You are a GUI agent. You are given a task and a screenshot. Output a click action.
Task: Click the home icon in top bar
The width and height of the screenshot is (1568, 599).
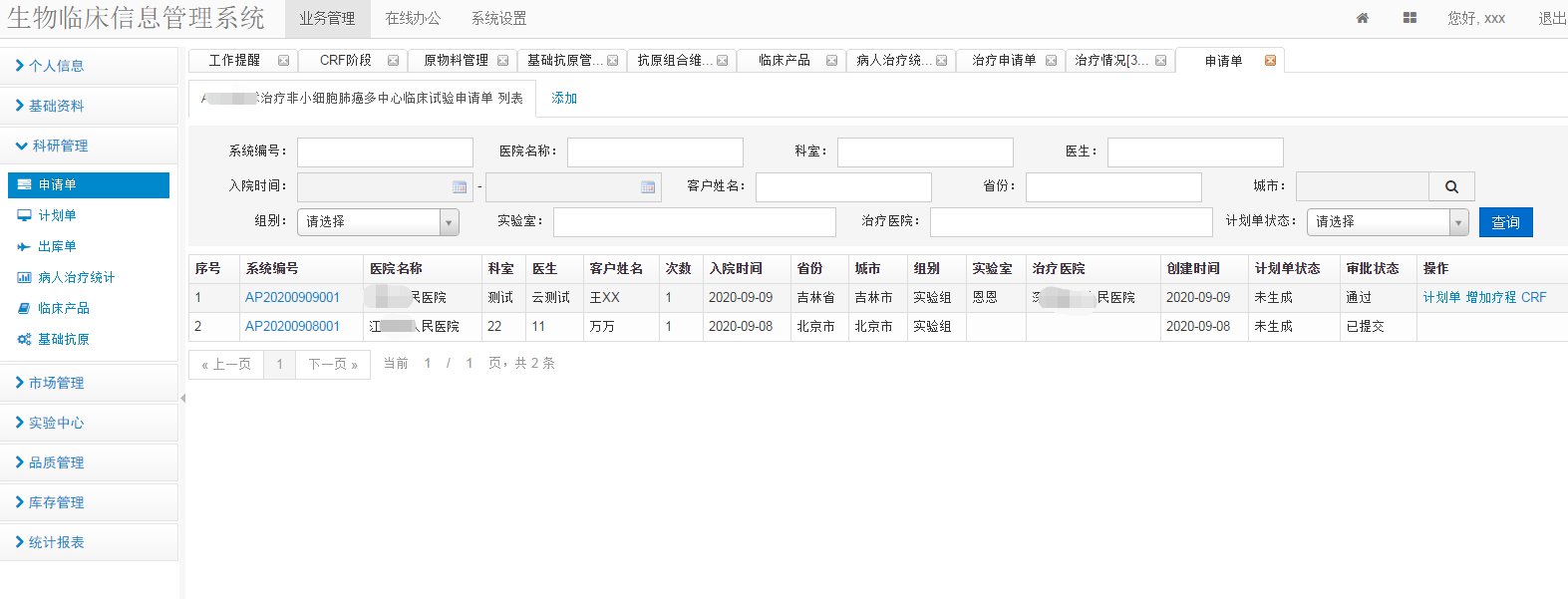[1362, 18]
